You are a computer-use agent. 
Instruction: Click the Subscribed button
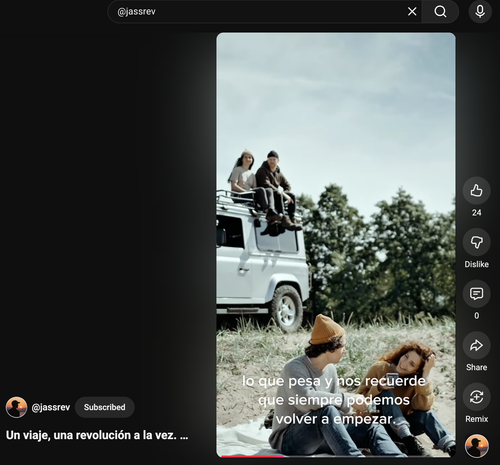[105, 407]
